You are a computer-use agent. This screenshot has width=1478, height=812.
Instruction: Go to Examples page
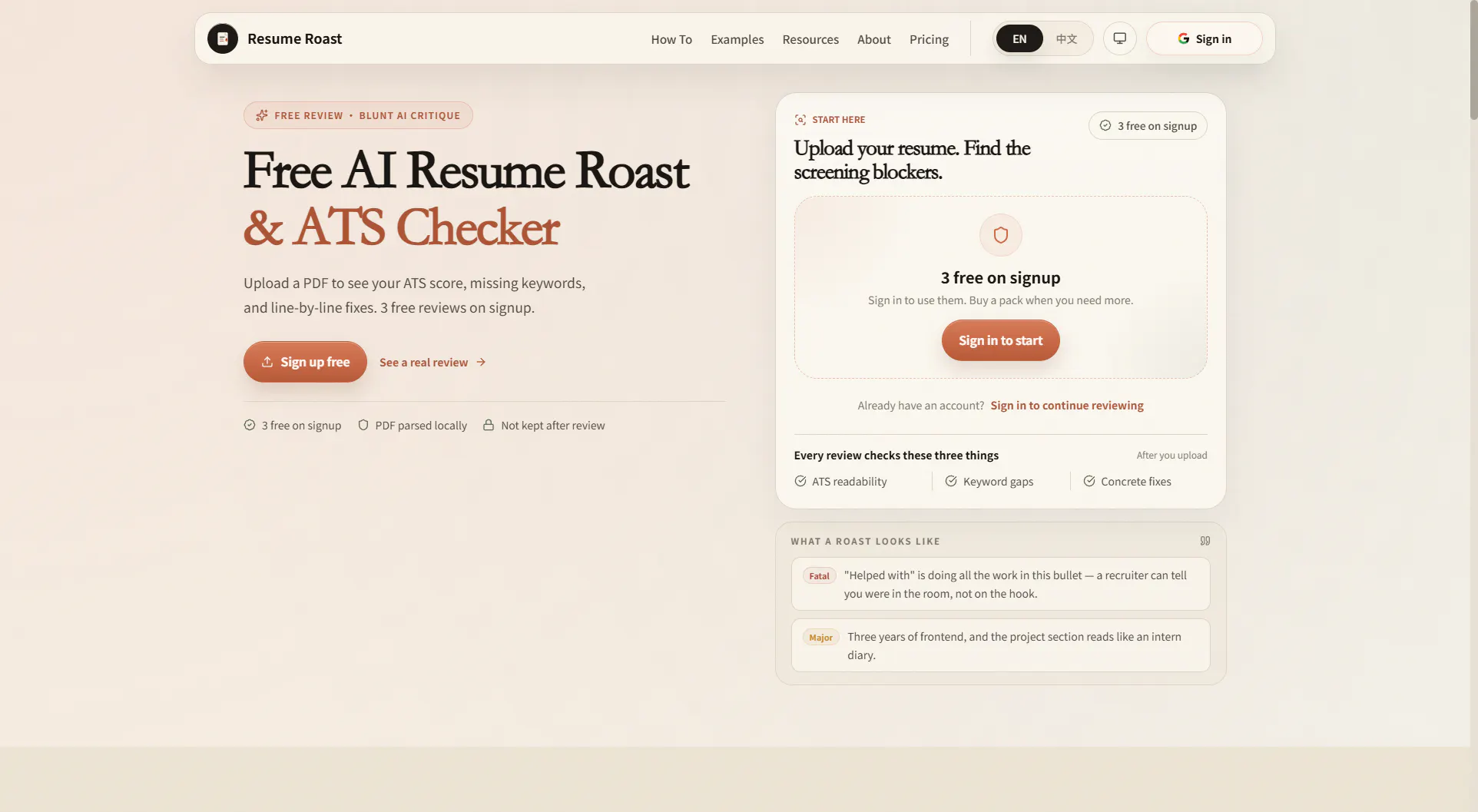[x=737, y=39]
